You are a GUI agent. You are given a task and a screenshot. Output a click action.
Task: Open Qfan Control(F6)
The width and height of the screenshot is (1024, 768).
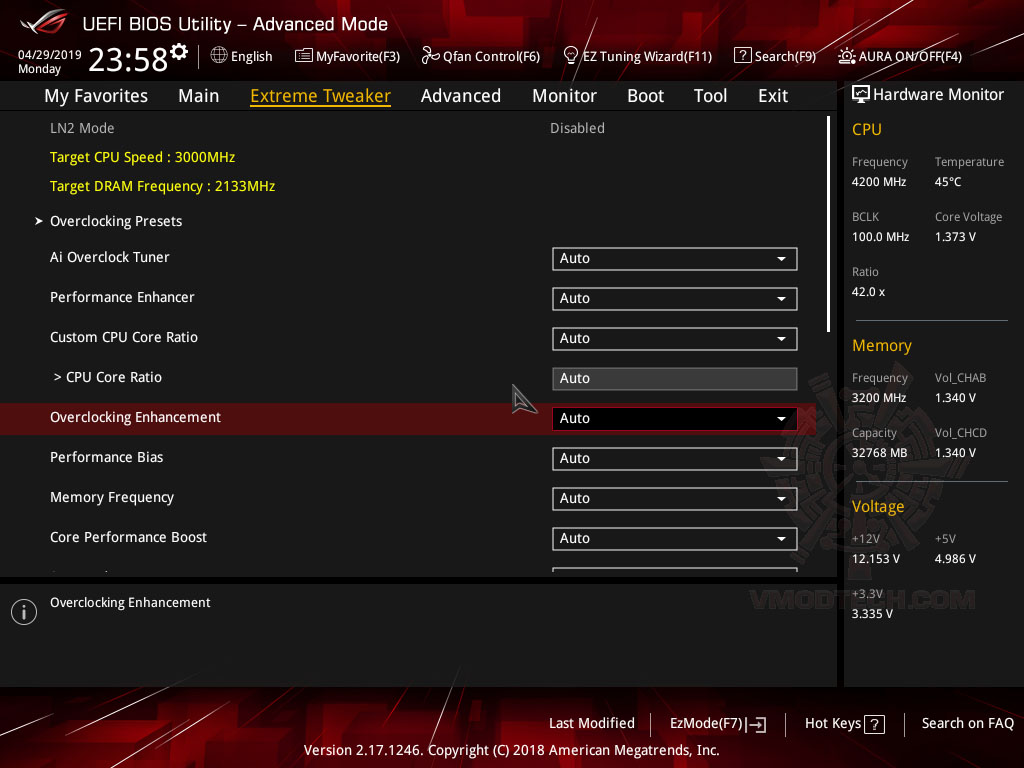[481, 56]
